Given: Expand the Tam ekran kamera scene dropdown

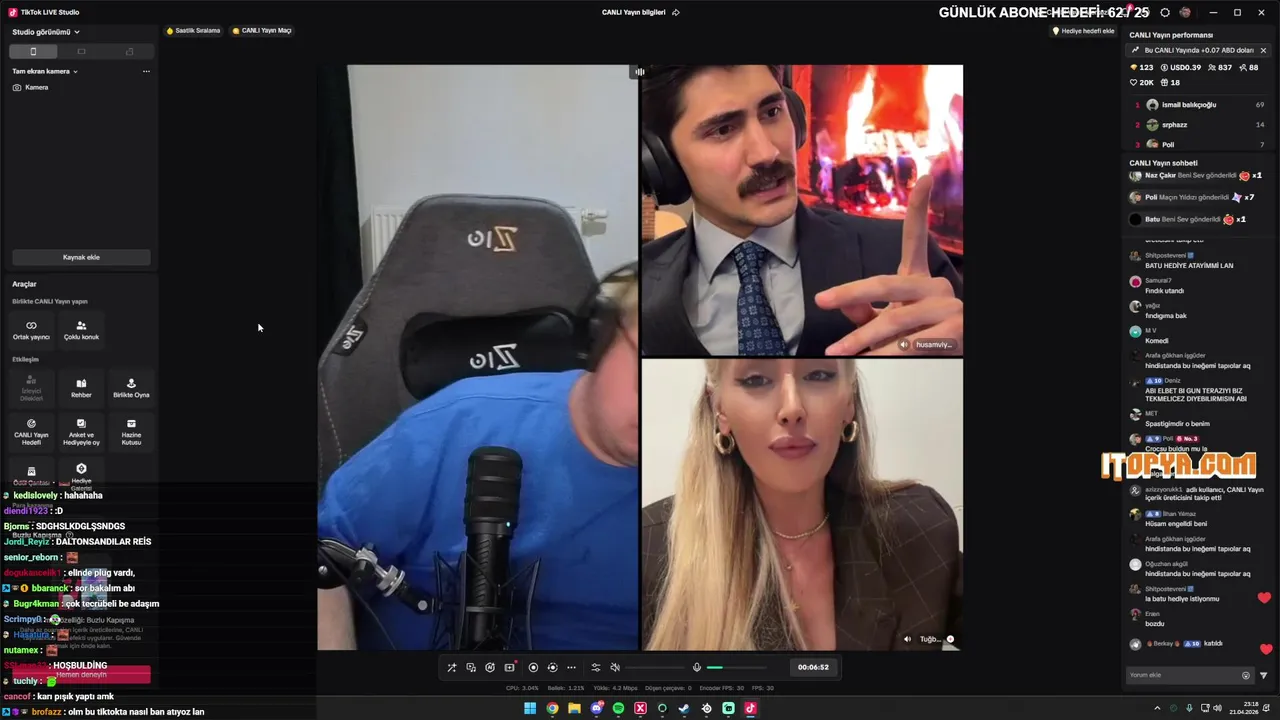Looking at the screenshot, I should (x=45, y=71).
